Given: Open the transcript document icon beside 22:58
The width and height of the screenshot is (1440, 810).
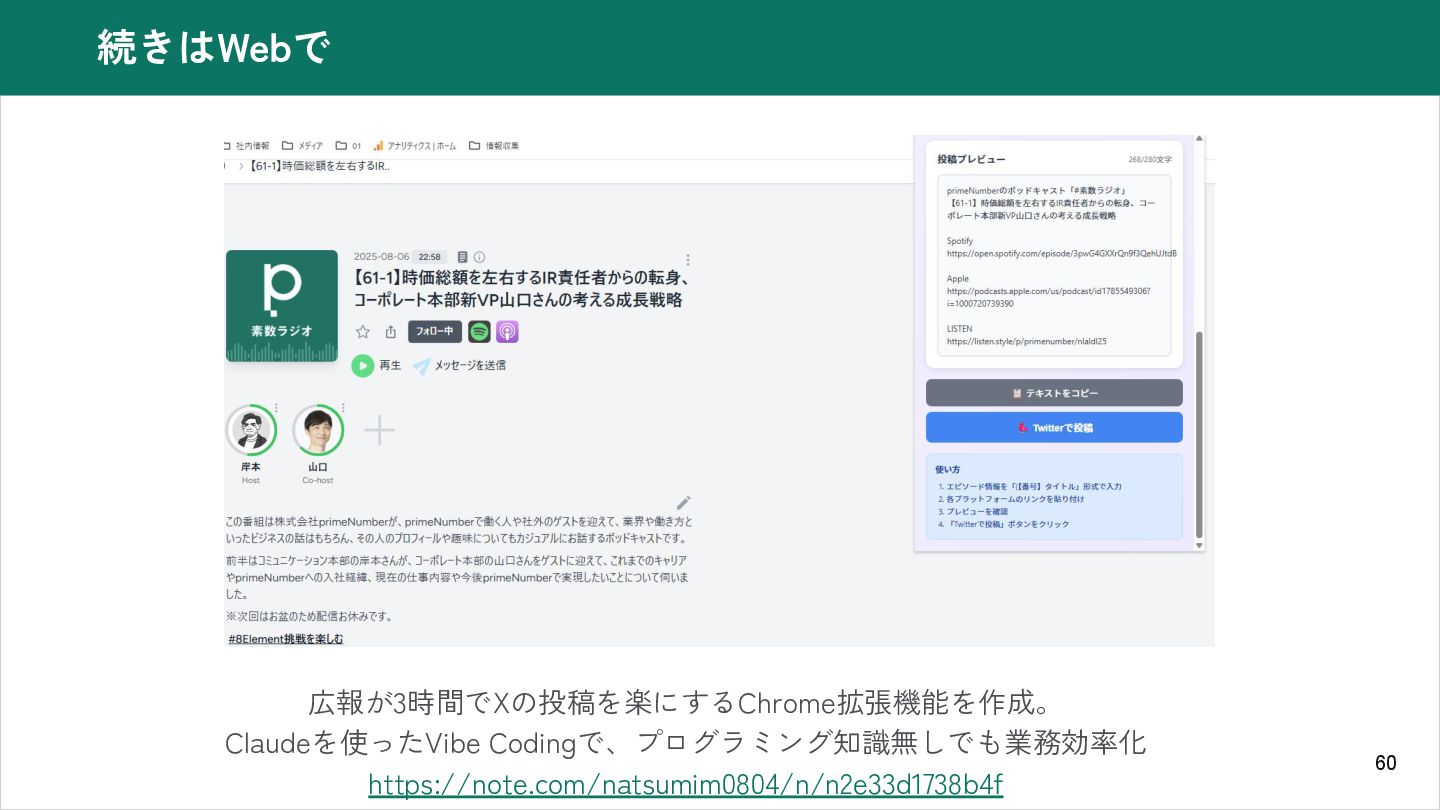Looking at the screenshot, I should [x=462, y=257].
